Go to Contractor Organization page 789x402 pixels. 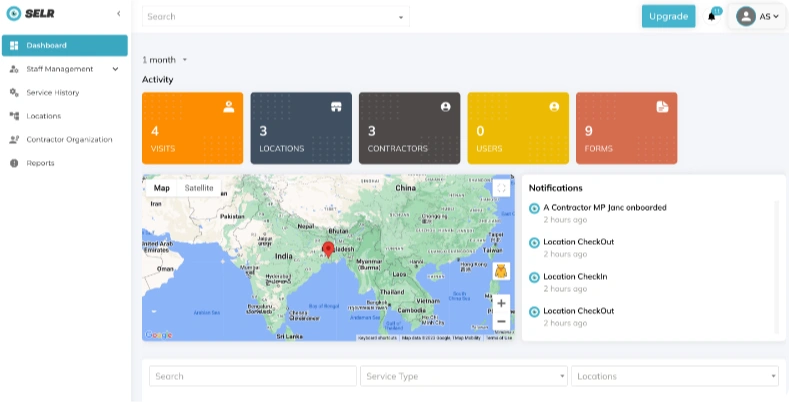click(68, 140)
